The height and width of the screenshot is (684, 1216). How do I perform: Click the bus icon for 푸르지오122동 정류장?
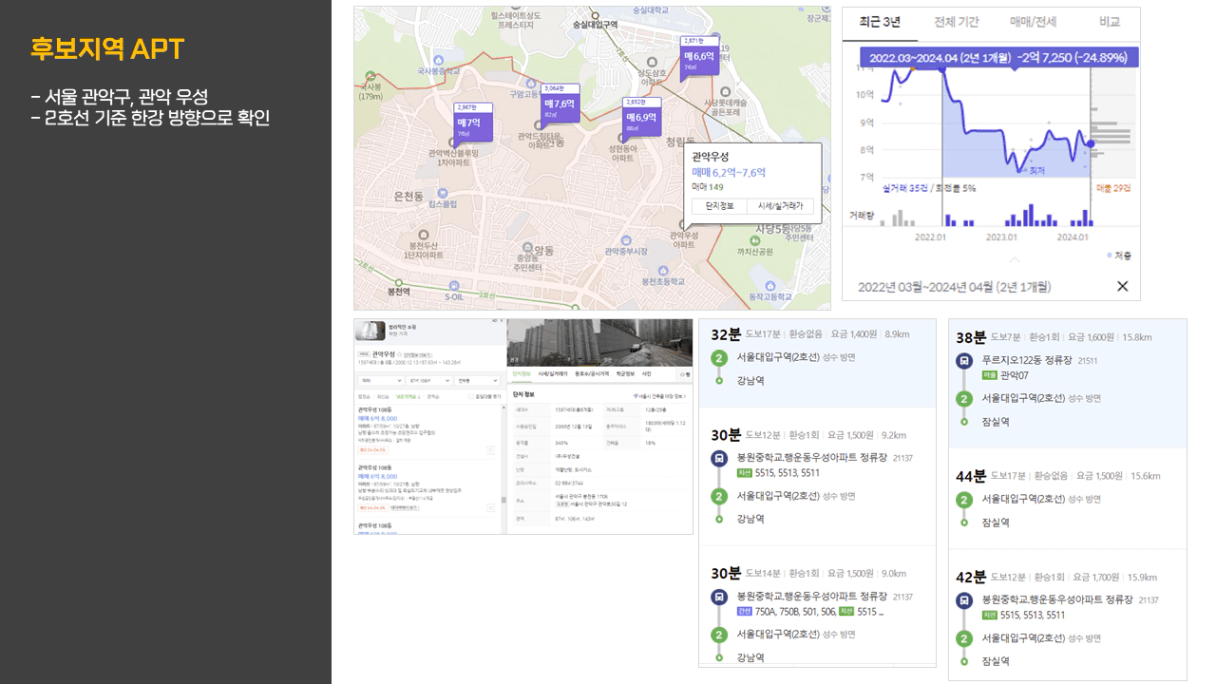coord(964,362)
